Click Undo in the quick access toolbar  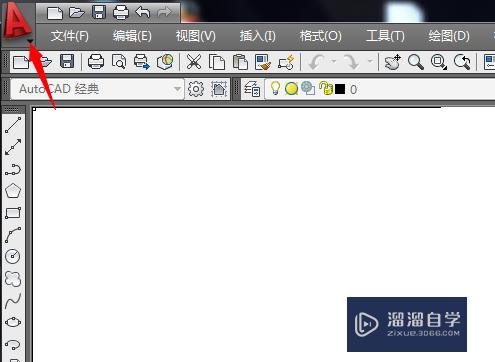(143, 12)
